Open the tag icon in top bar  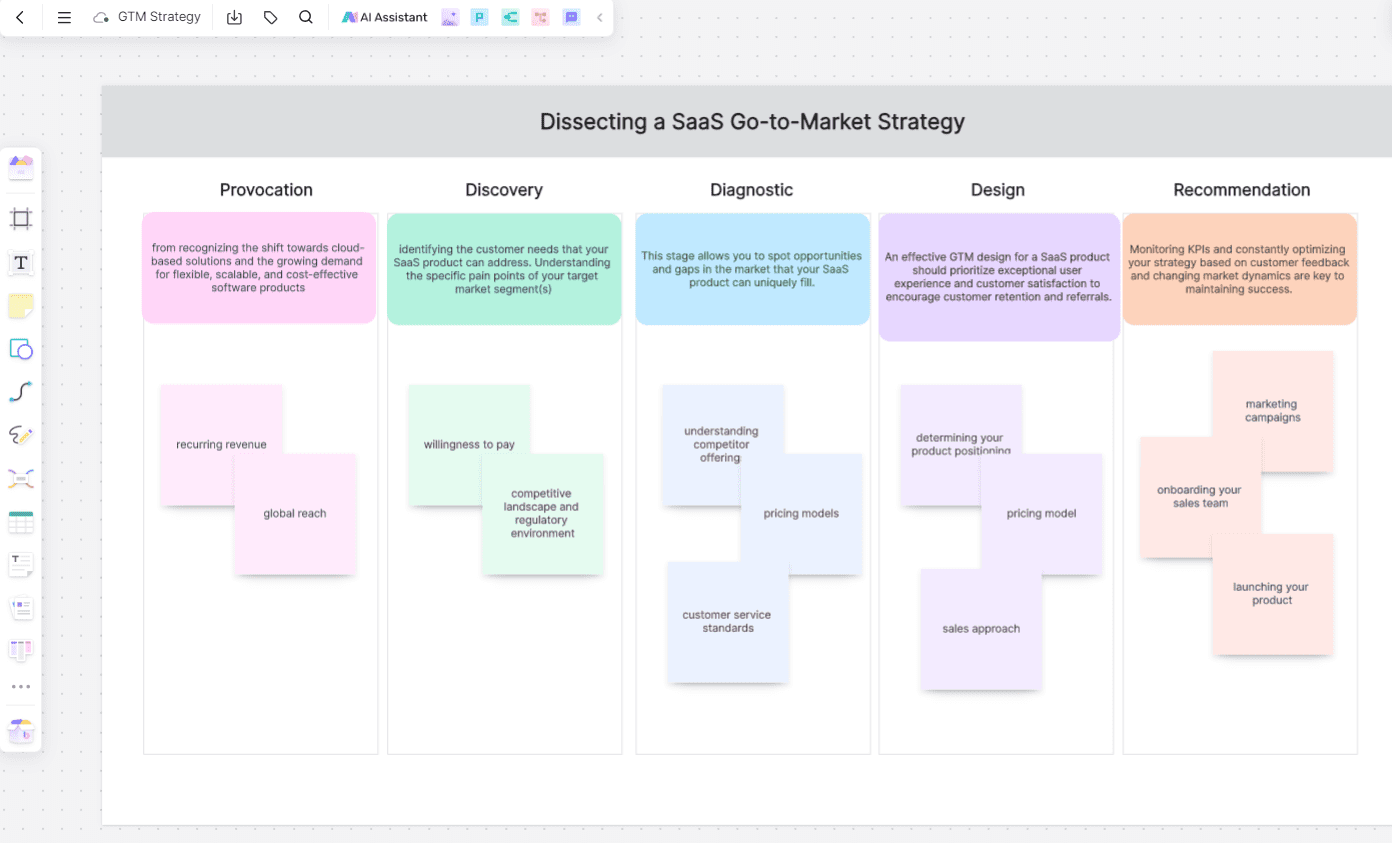point(270,17)
